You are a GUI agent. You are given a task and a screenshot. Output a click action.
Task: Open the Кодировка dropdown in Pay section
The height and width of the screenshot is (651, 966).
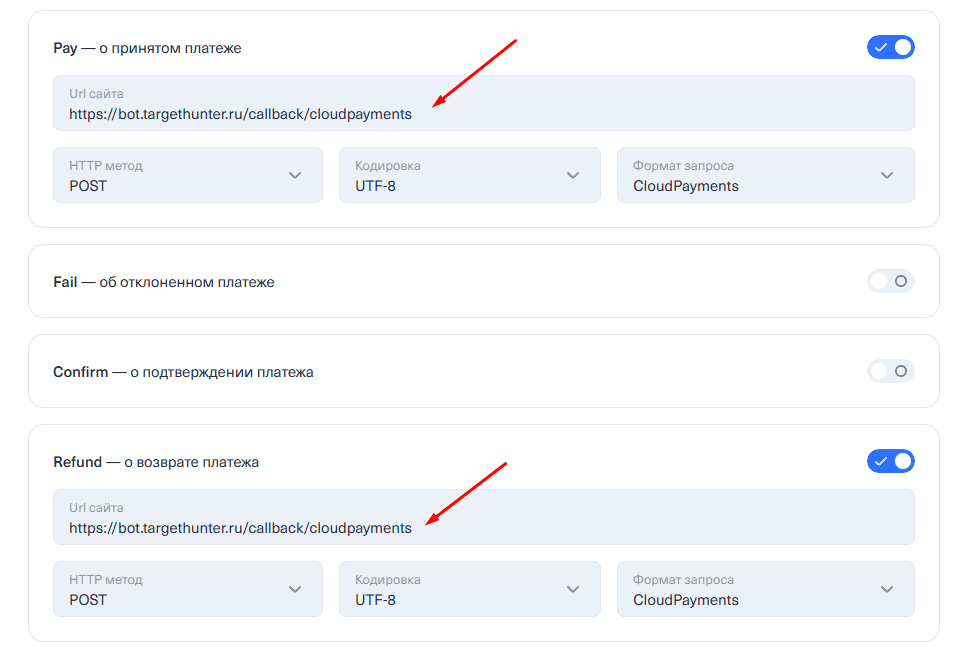tap(469, 175)
